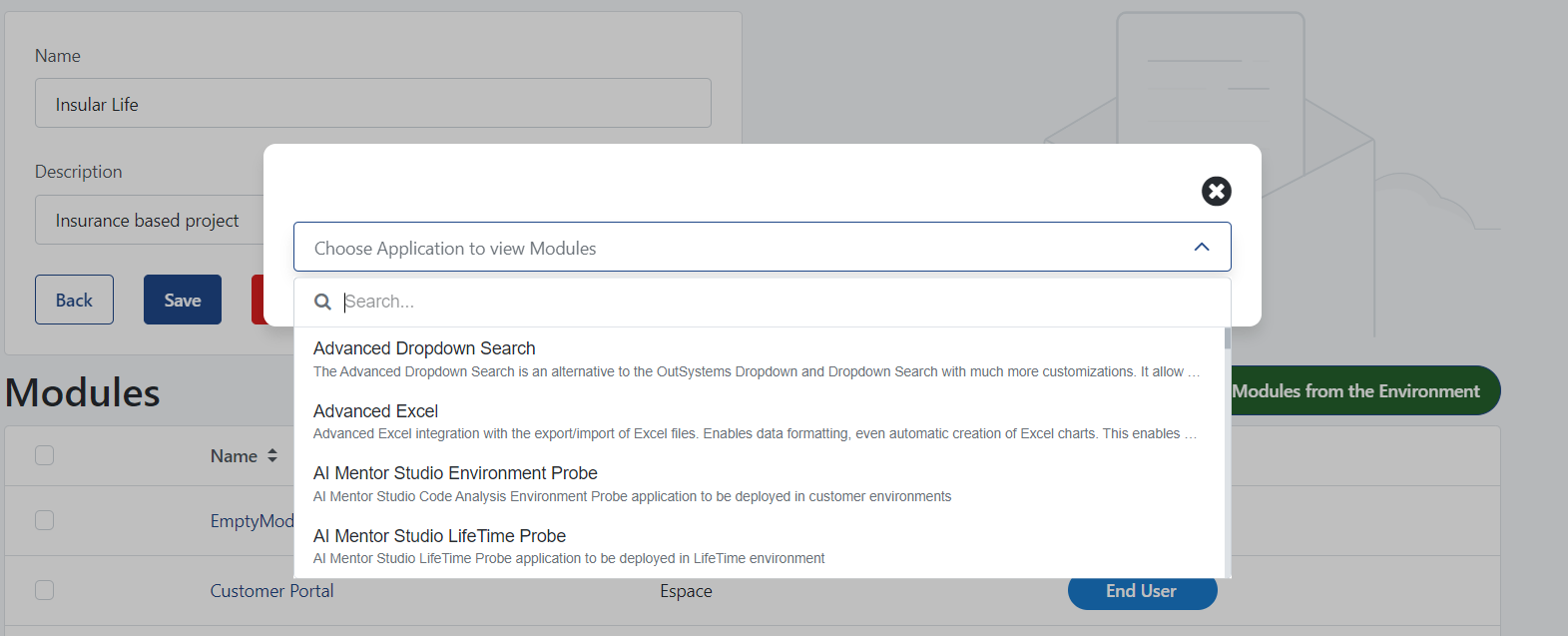The height and width of the screenshot is (636, 1568).
Task: Click the Back button
Action: pos(74,300)
